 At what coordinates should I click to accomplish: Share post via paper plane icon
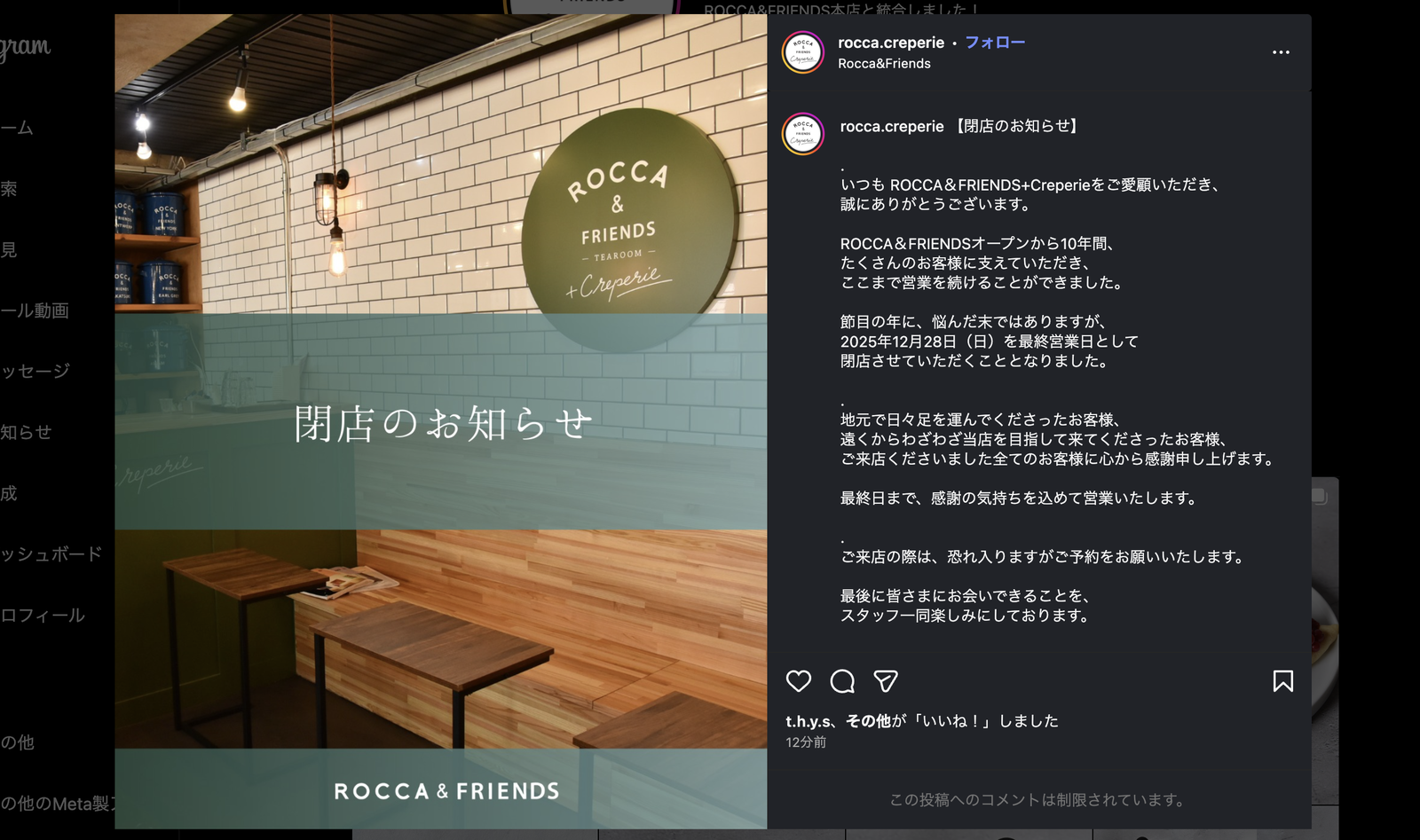click(886, 681)
